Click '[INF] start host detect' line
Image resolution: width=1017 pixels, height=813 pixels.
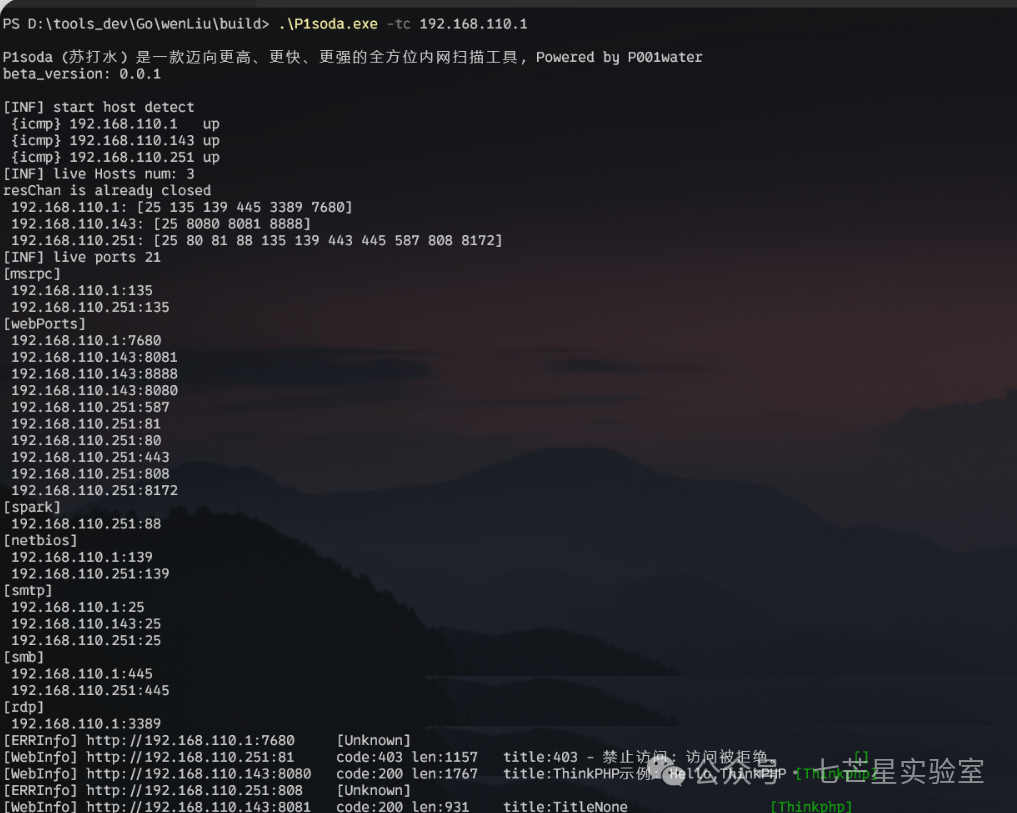click(x=99, y=107)
